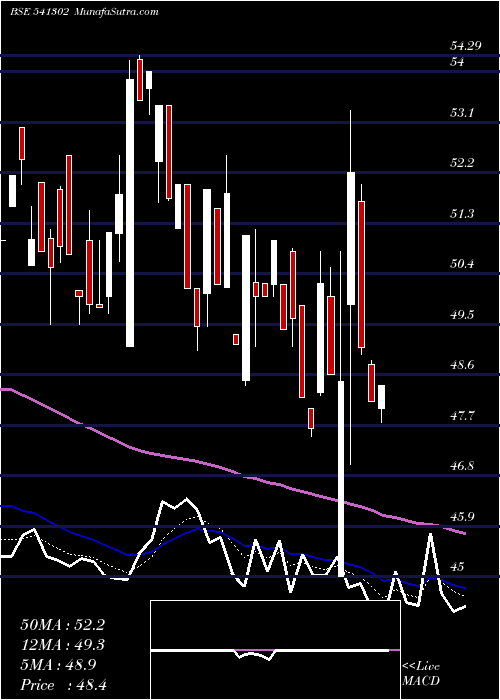Click the <<Live MACD label
This screenshot has width=500, height=700.
pyautogui.click(x=421, y=673)
